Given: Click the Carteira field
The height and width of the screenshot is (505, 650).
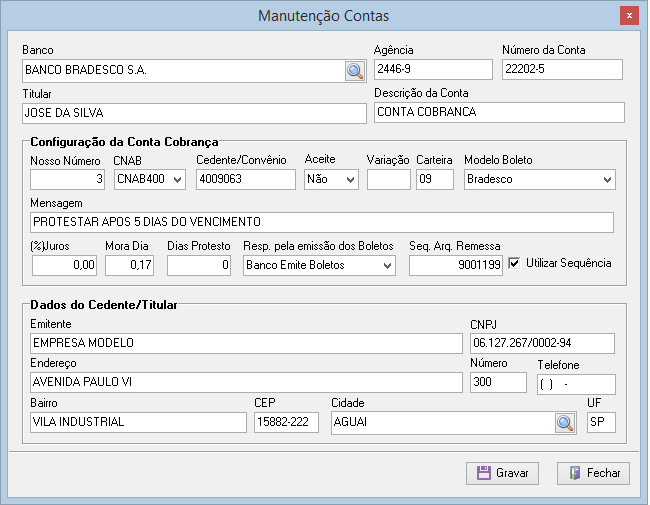Looking at the screenshot, I should (x=435, y=179).
